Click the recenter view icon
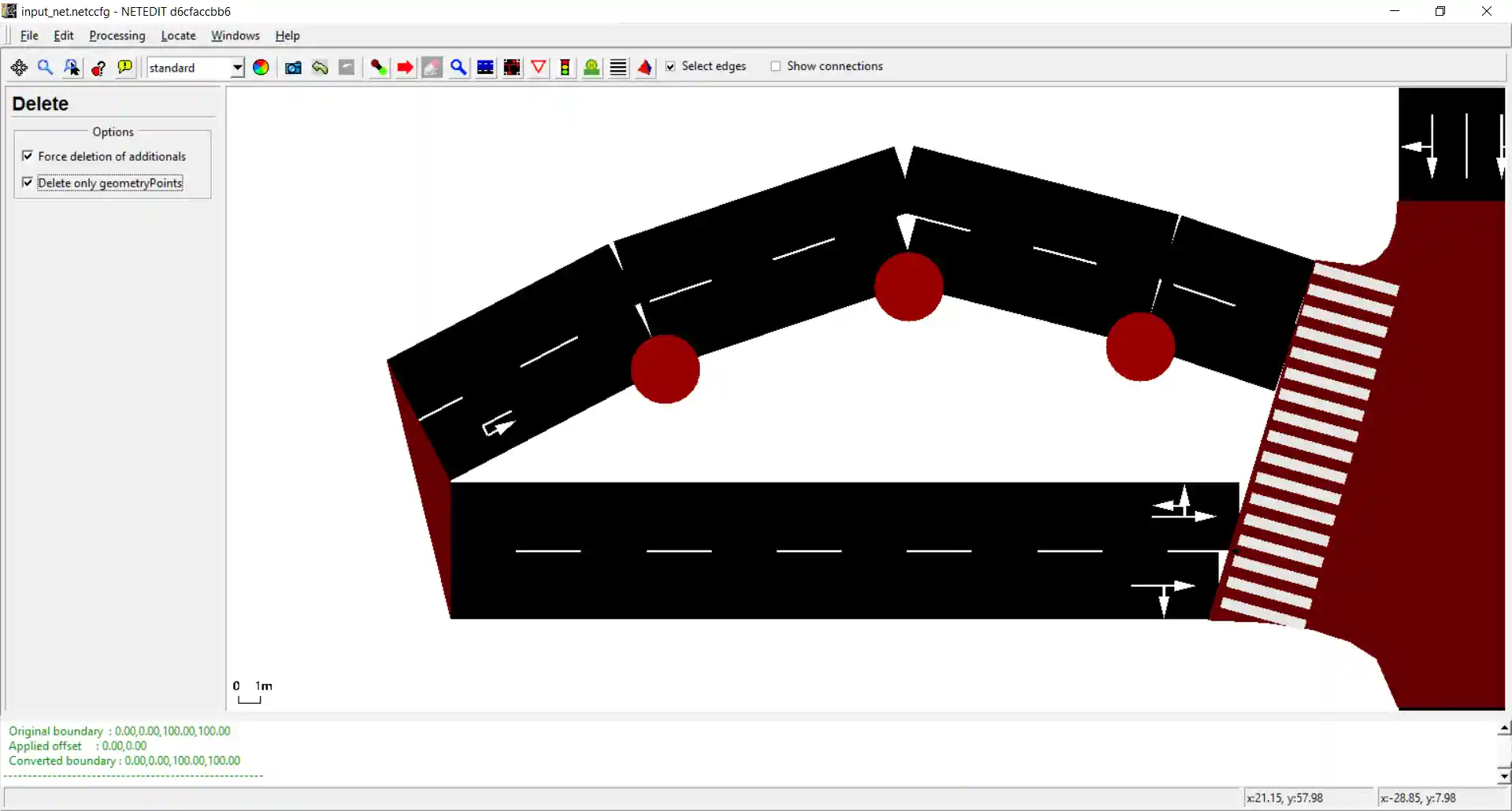The height and width of the screenshot is (811, 1512). [19, 68]
